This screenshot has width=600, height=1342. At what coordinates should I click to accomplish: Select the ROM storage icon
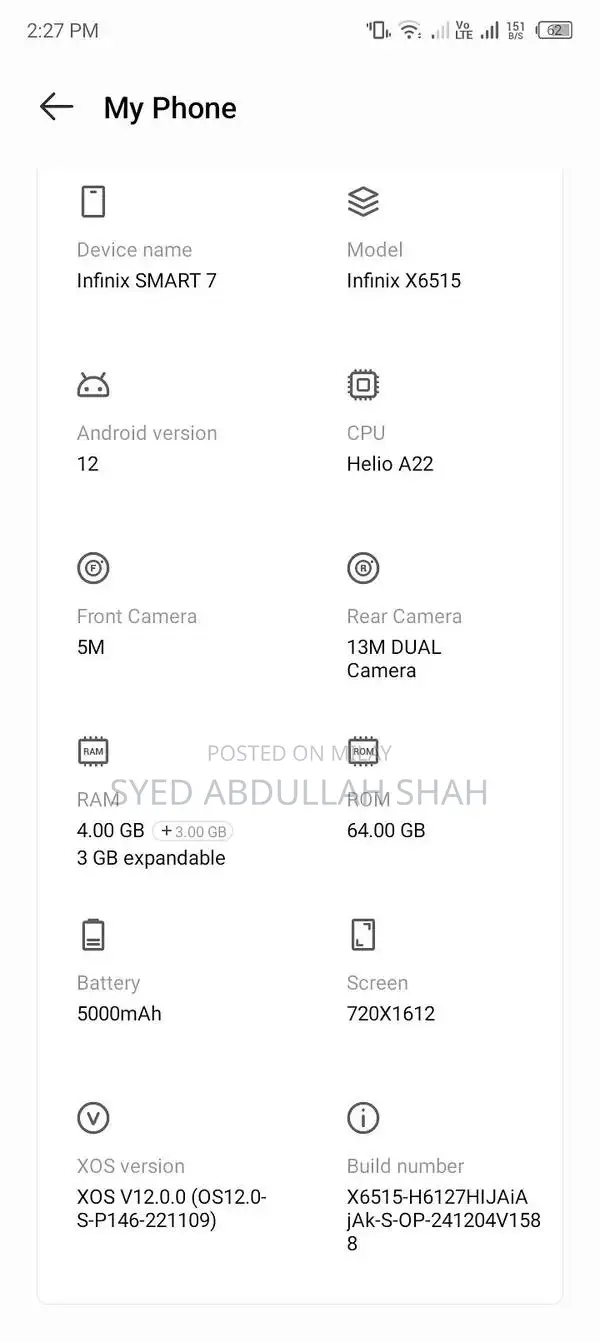[x=363, y=751]
